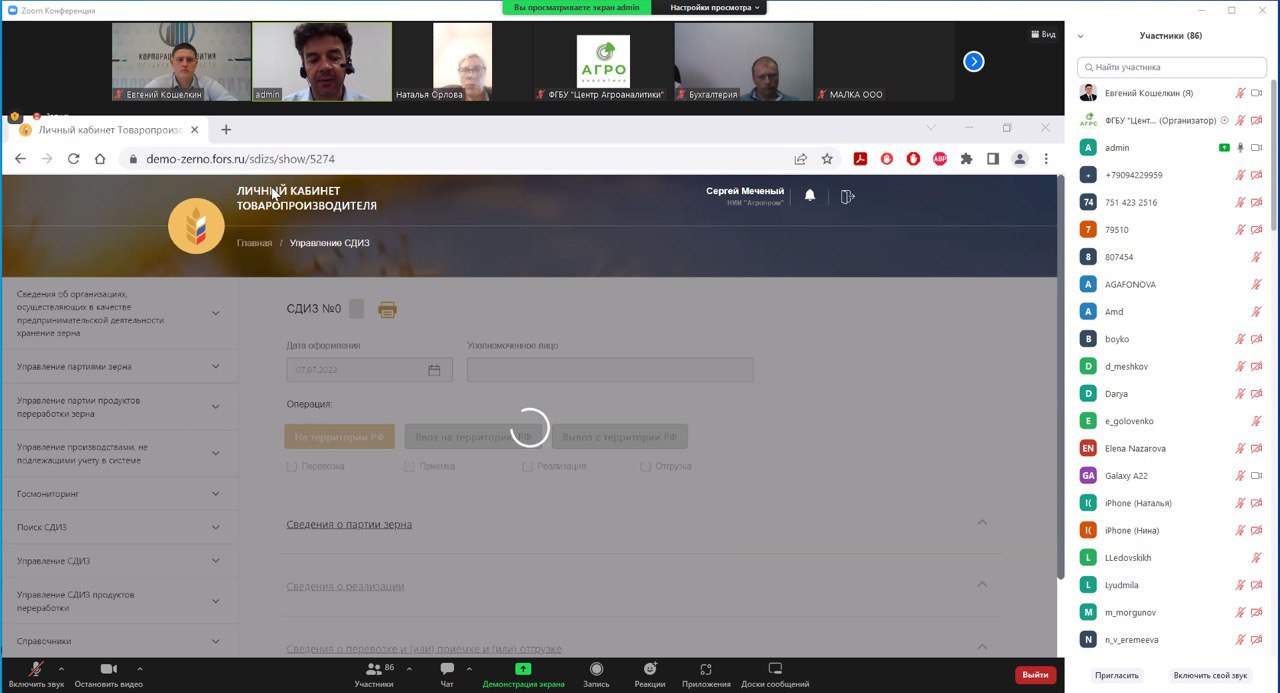
Task: Check the Перевозка checkbox
Action: [x=292, y=466]
